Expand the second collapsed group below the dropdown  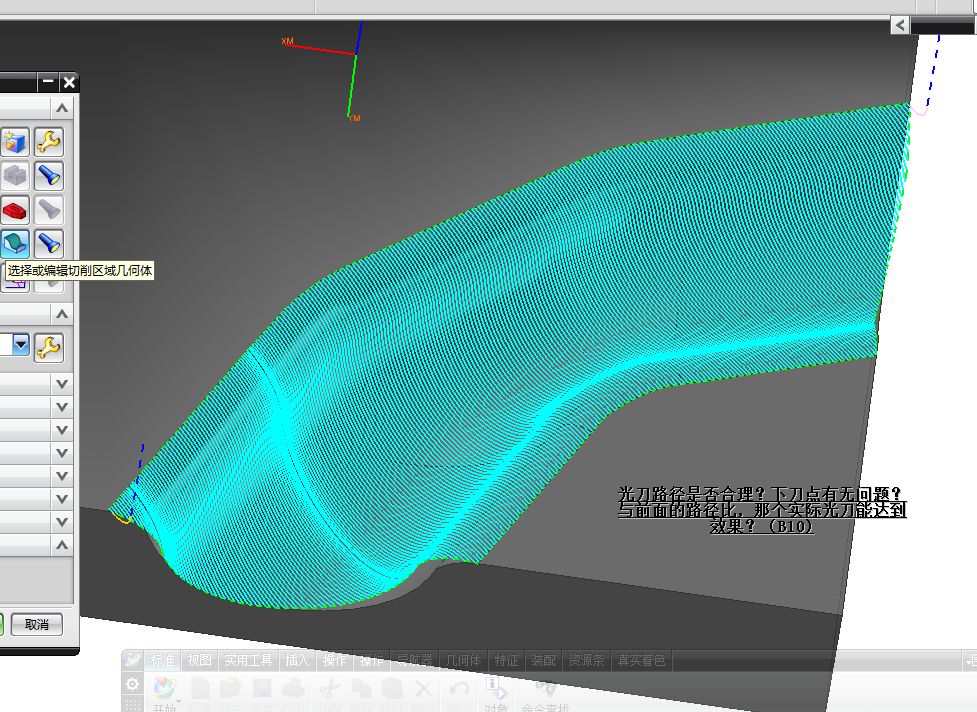(62, 407)
